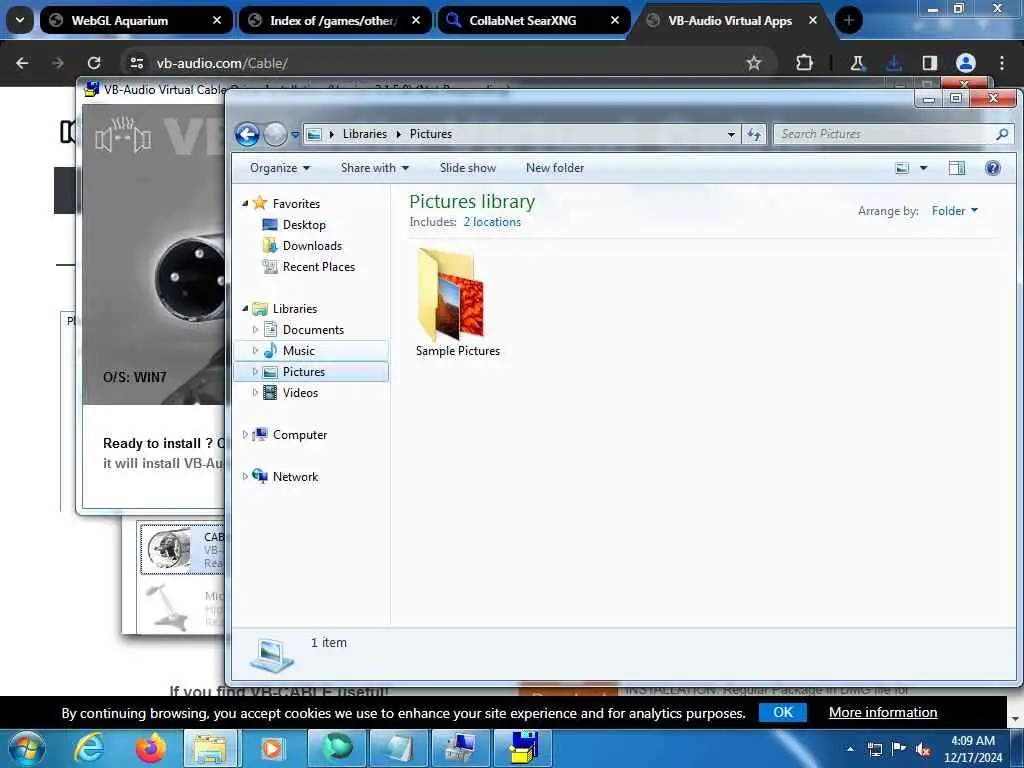Click the change view icon in Explorer
The image size is (1024, 768).
[x=902, y=168]
